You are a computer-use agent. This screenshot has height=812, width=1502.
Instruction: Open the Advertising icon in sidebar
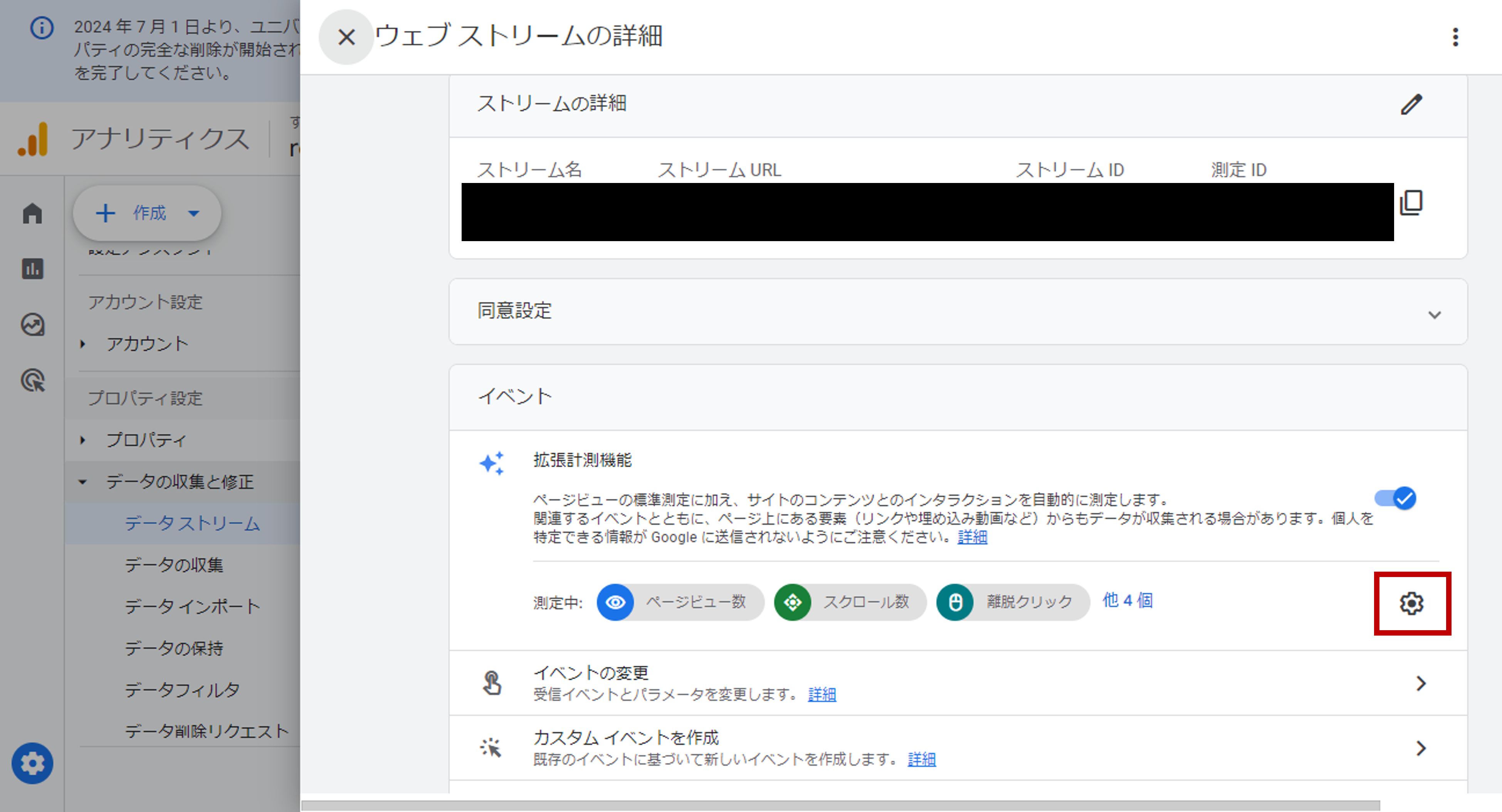(x=33, y=380)
